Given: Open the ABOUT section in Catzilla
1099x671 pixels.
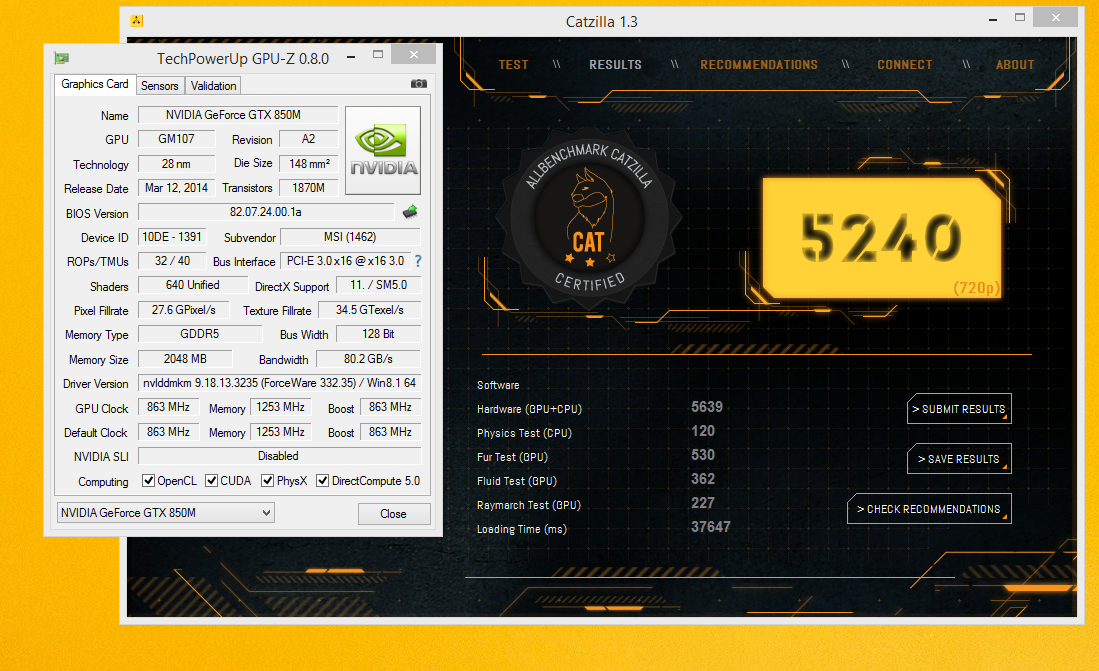Looking at the screenshot, I should (x=1015, y=65).
